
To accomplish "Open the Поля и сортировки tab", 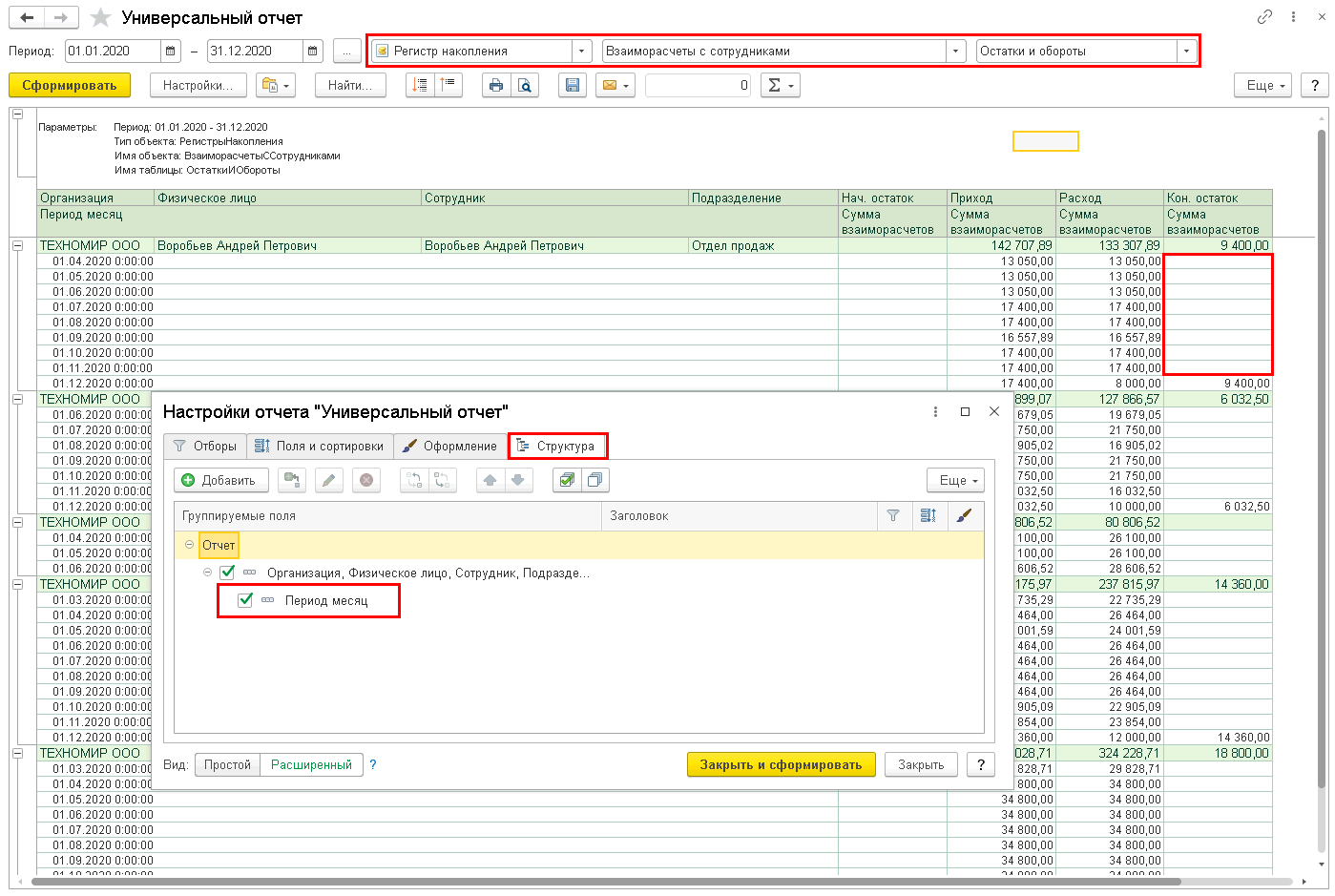I will (320, 446).
